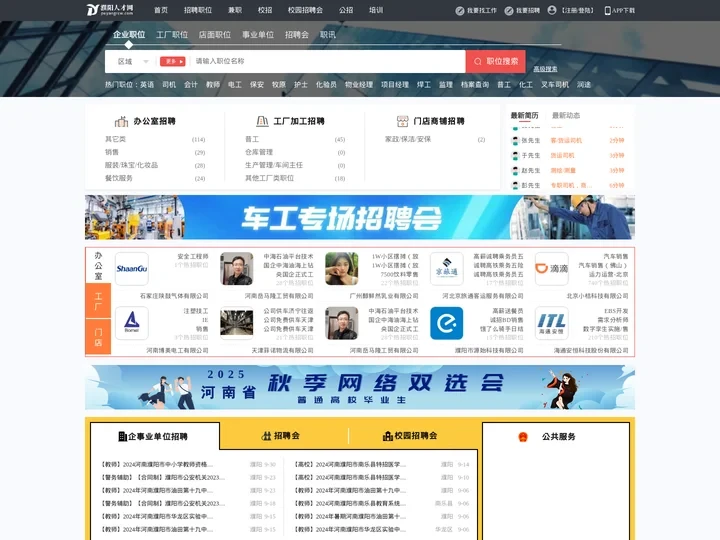720x540 pixels.
Task: Open 培训 navigation item
Action: coord(376,10)
